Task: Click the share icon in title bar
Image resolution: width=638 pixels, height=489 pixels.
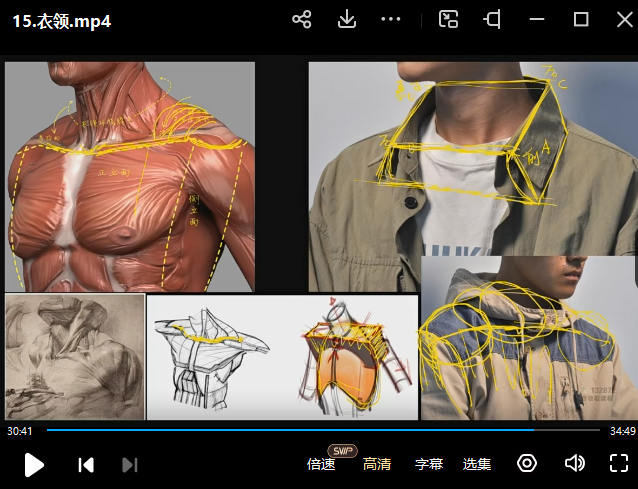Action: [301, 19]
